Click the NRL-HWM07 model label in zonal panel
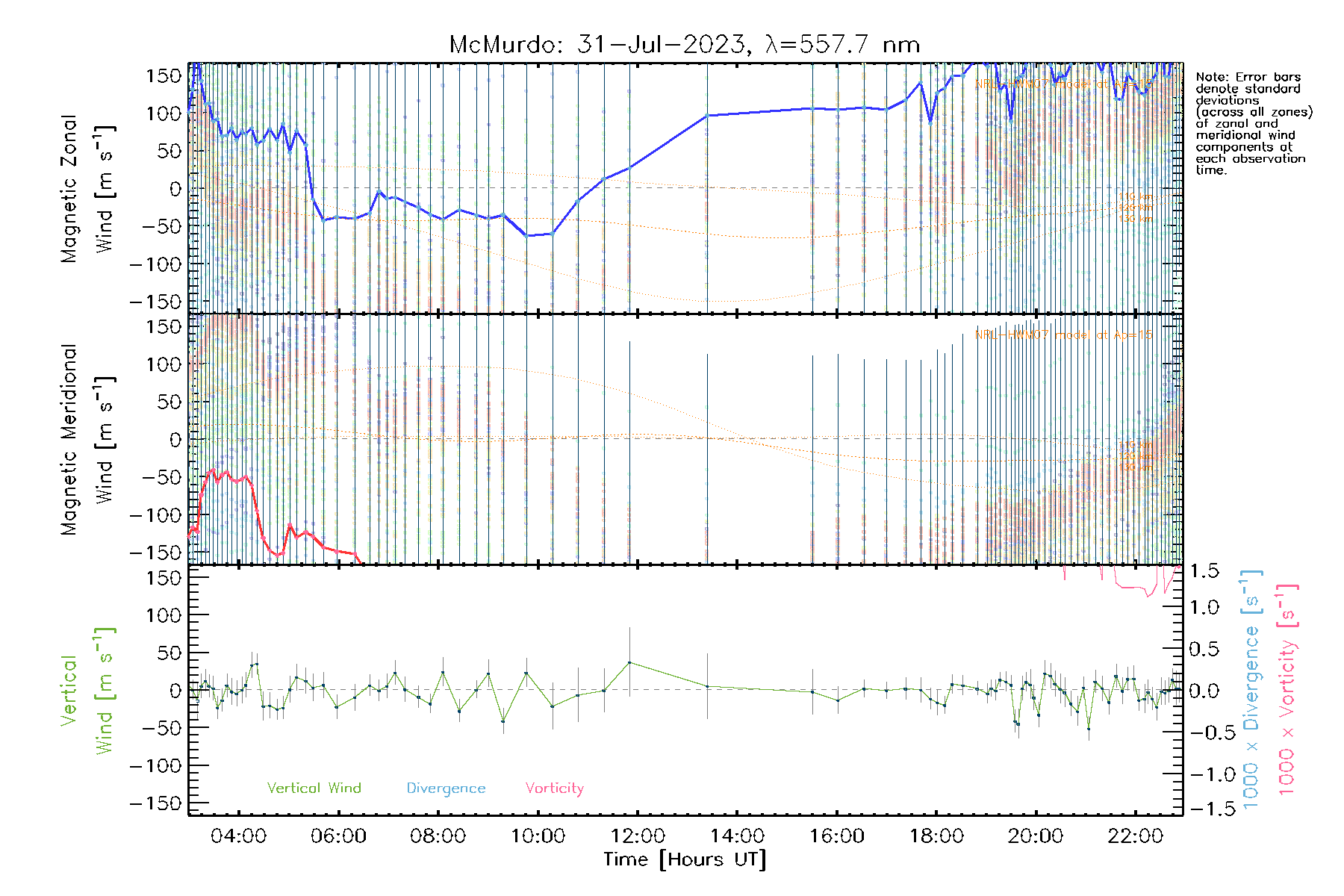The width and height of the screenshot is (1344, 896). point(1063,84)
